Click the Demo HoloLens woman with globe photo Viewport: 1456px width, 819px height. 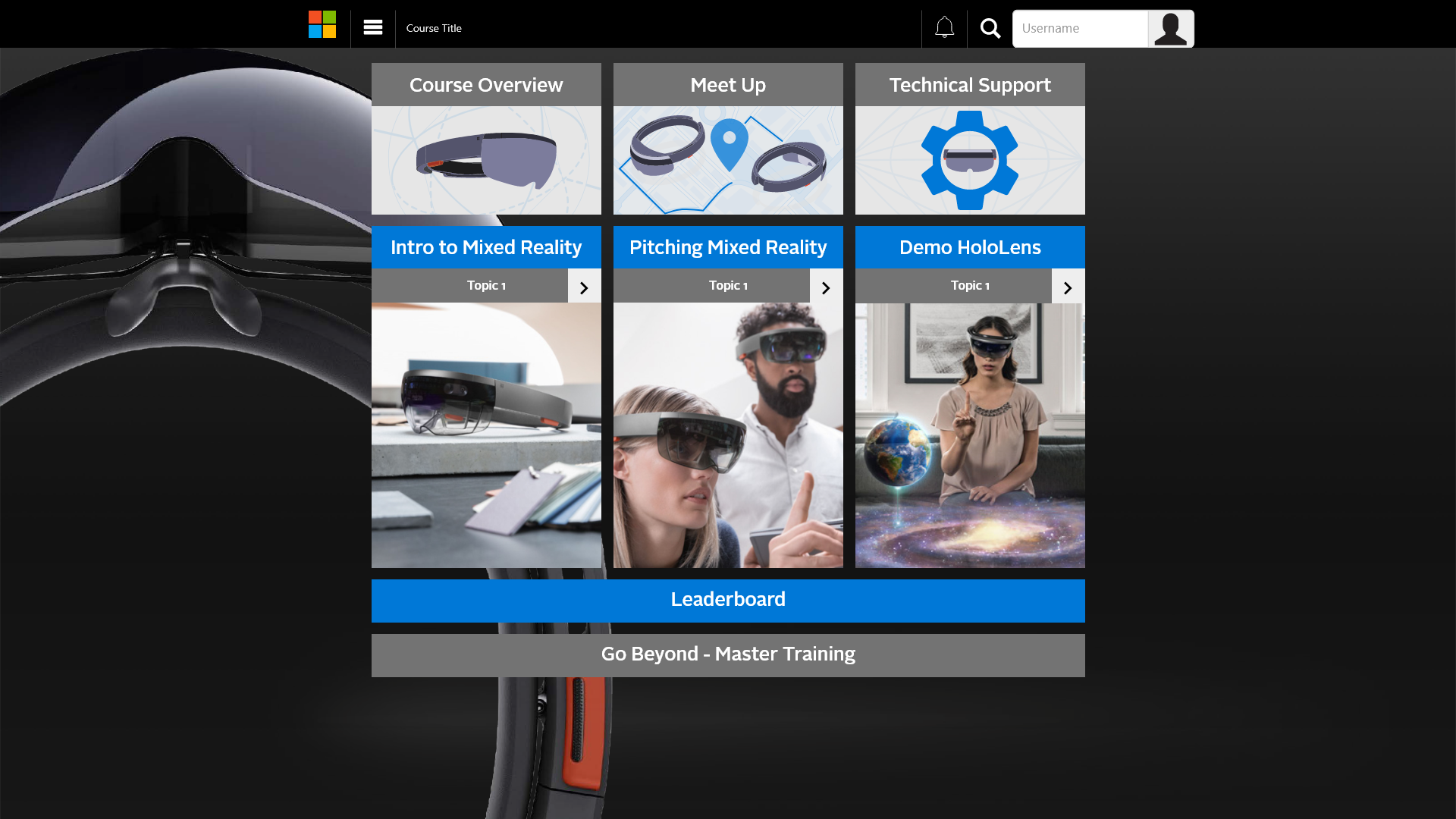tap(970, 435)
